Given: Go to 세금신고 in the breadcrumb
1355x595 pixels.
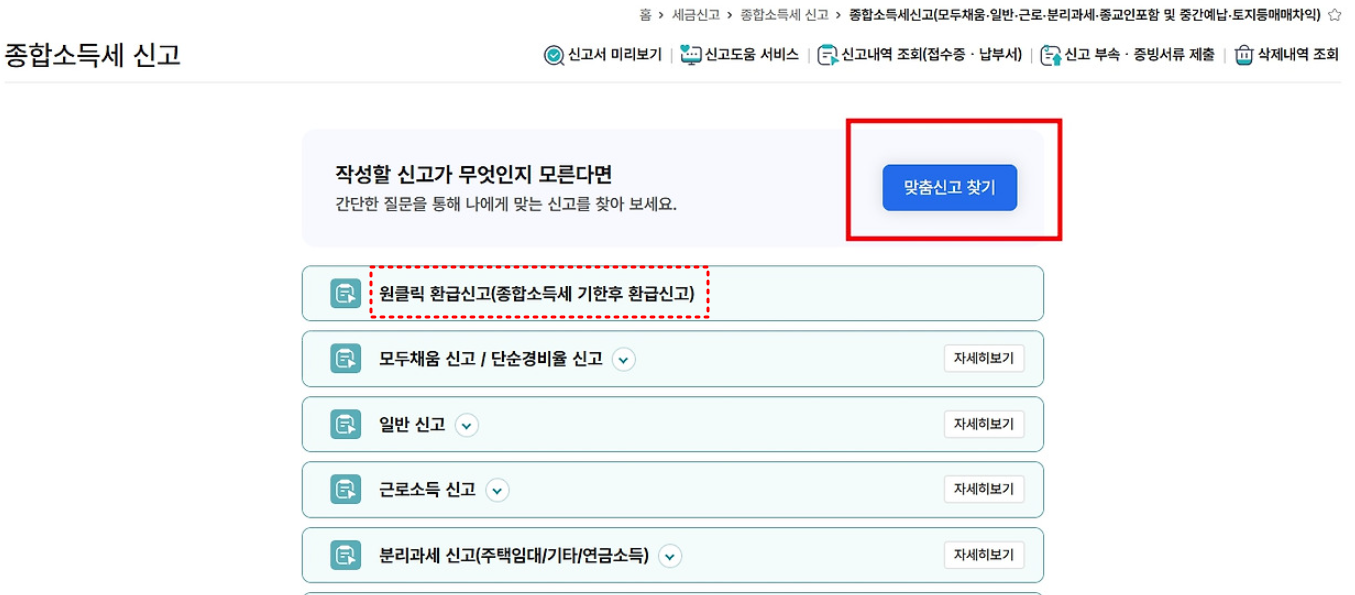Looking at the screenshot, I should [x=696, y=14].
